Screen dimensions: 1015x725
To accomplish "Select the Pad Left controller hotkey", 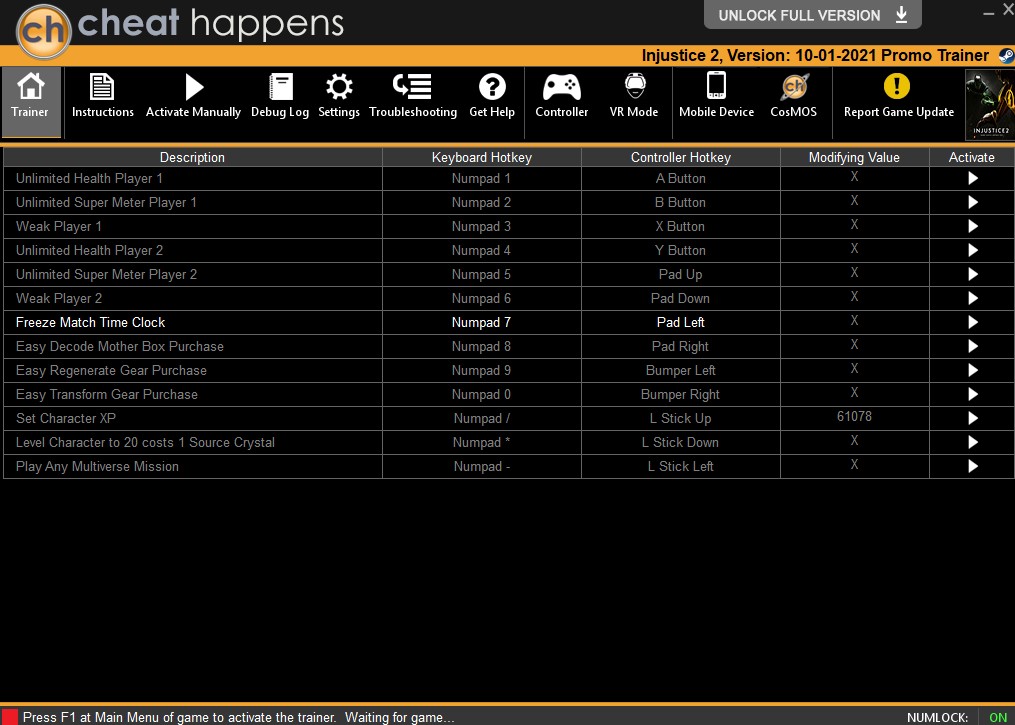I will pyautogui.click(x=680, y=322).
